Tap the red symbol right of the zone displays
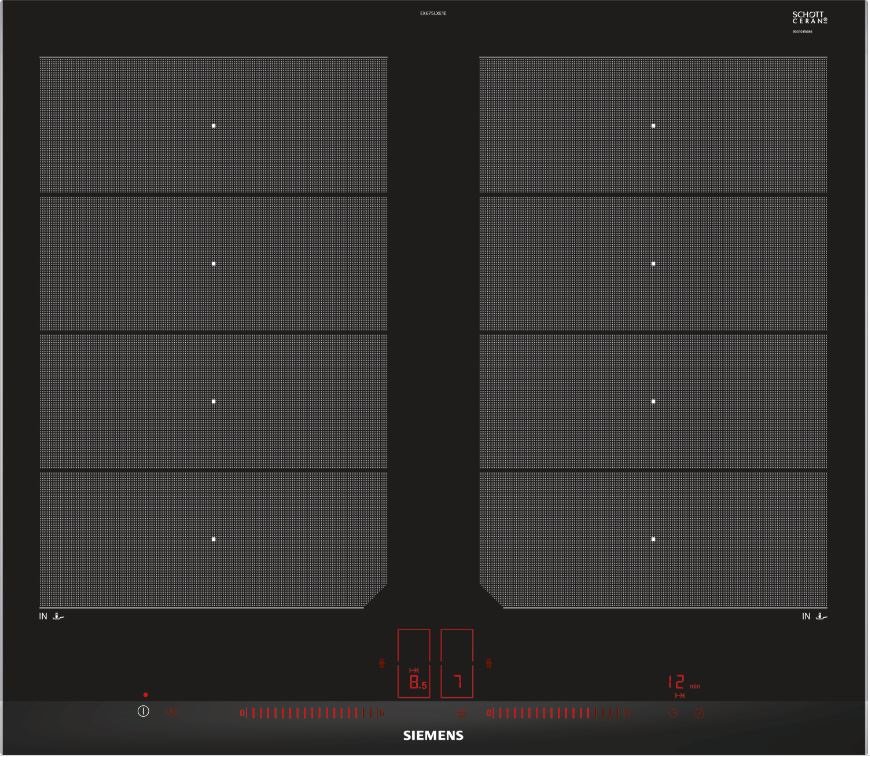870x763 pixels. tap(489, 663)
